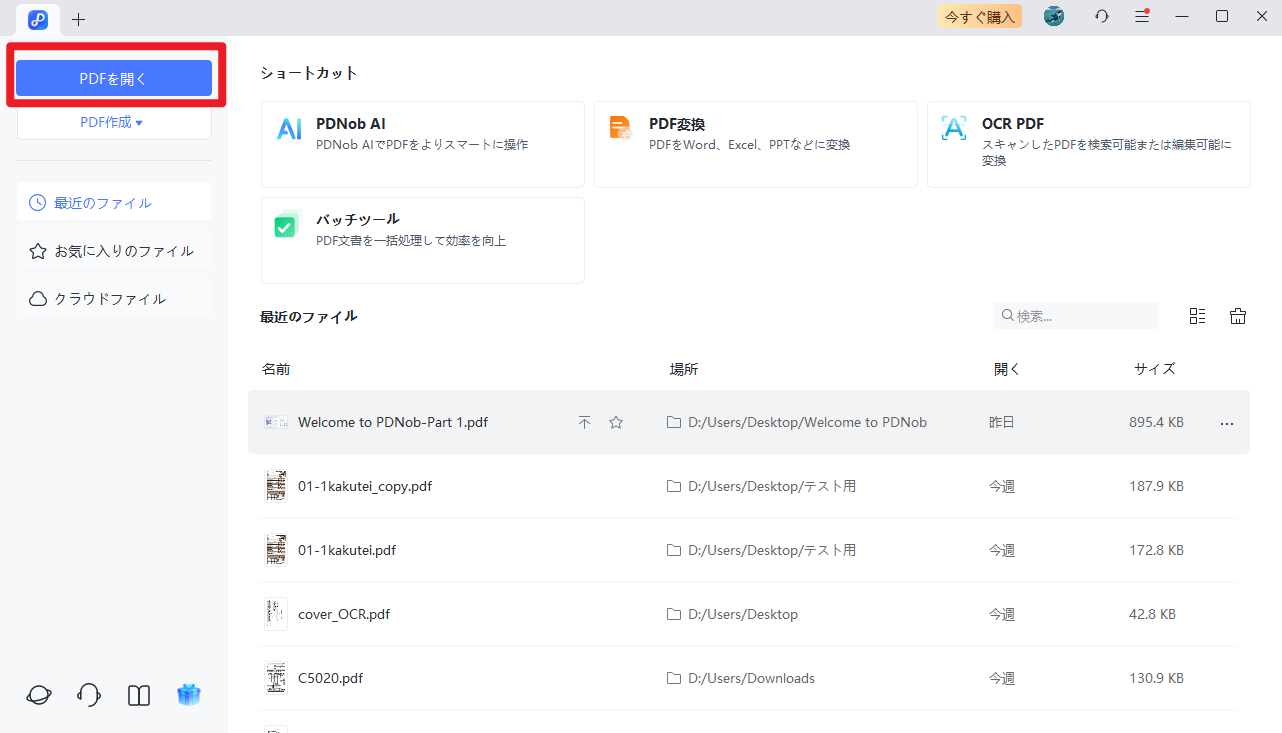Select クラウドファイル in the sidebar
The image size is (1282, 733).
[x=113, y=297]
